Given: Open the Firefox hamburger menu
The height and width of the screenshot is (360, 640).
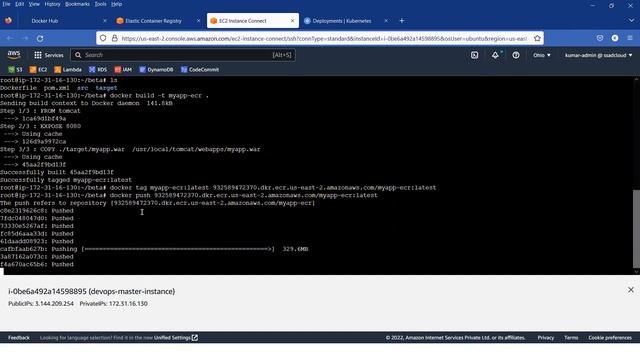Looking at the screenshot, I should tap(630, 38).
